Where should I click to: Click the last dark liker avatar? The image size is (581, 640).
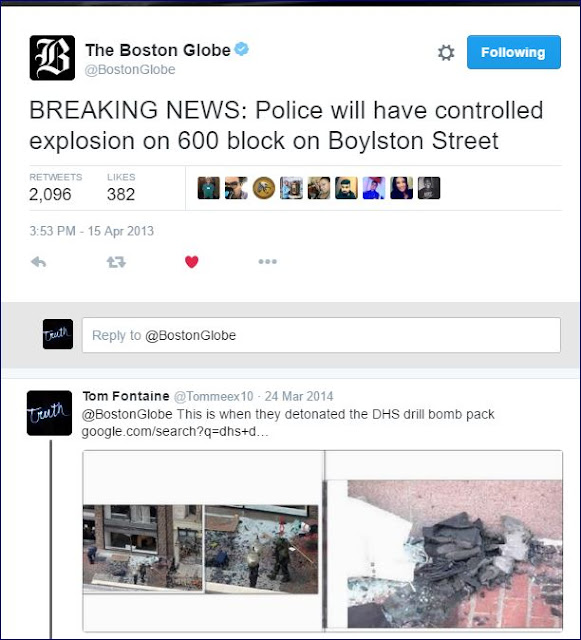tap(429, 188)
